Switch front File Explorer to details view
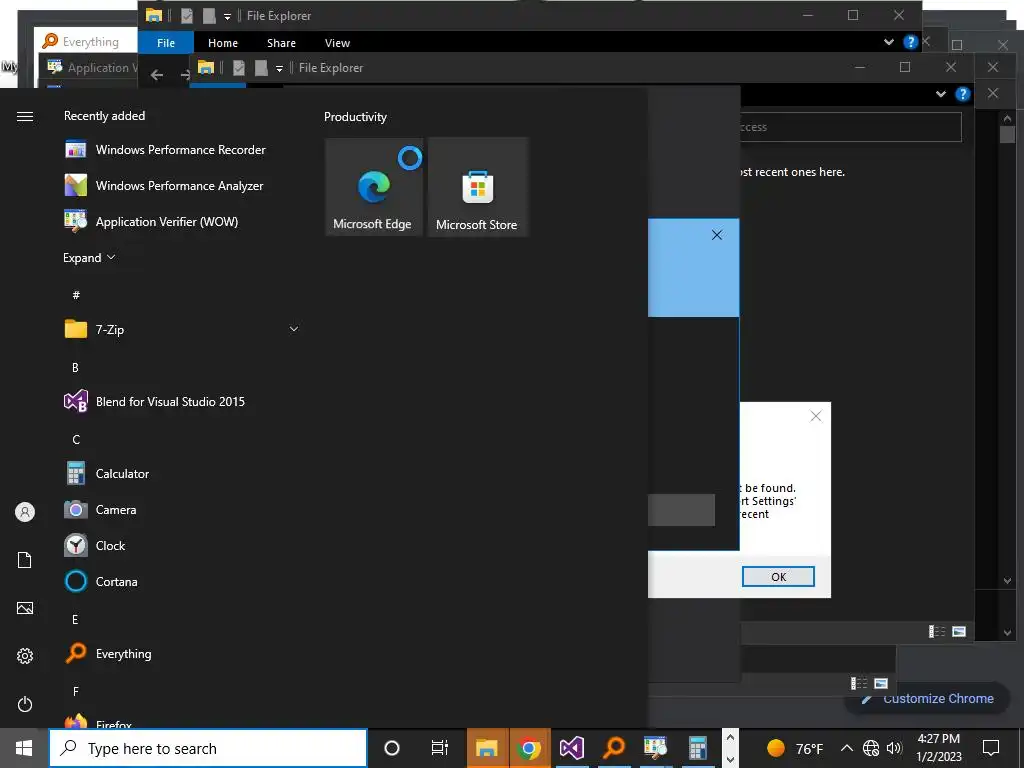Viewport: 1024px width, 768px height. [x=937, y=631]
